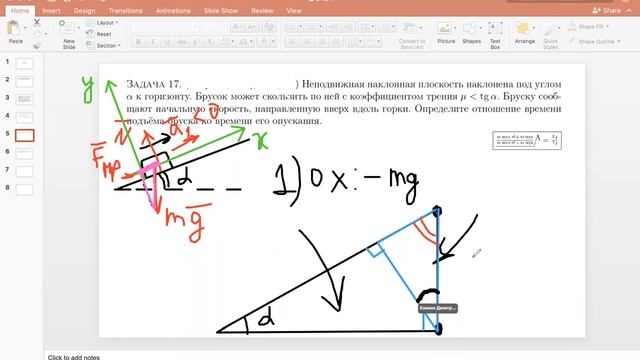640x360 pixels.
Task: Select the Format Painter brush
Action: [37, 45]
